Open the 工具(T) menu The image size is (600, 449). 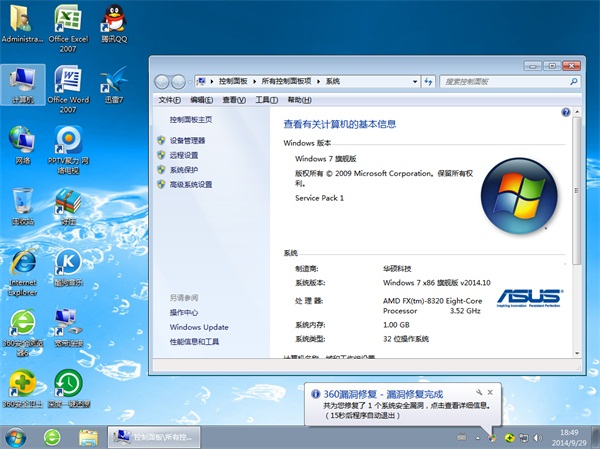coord(266,100)
